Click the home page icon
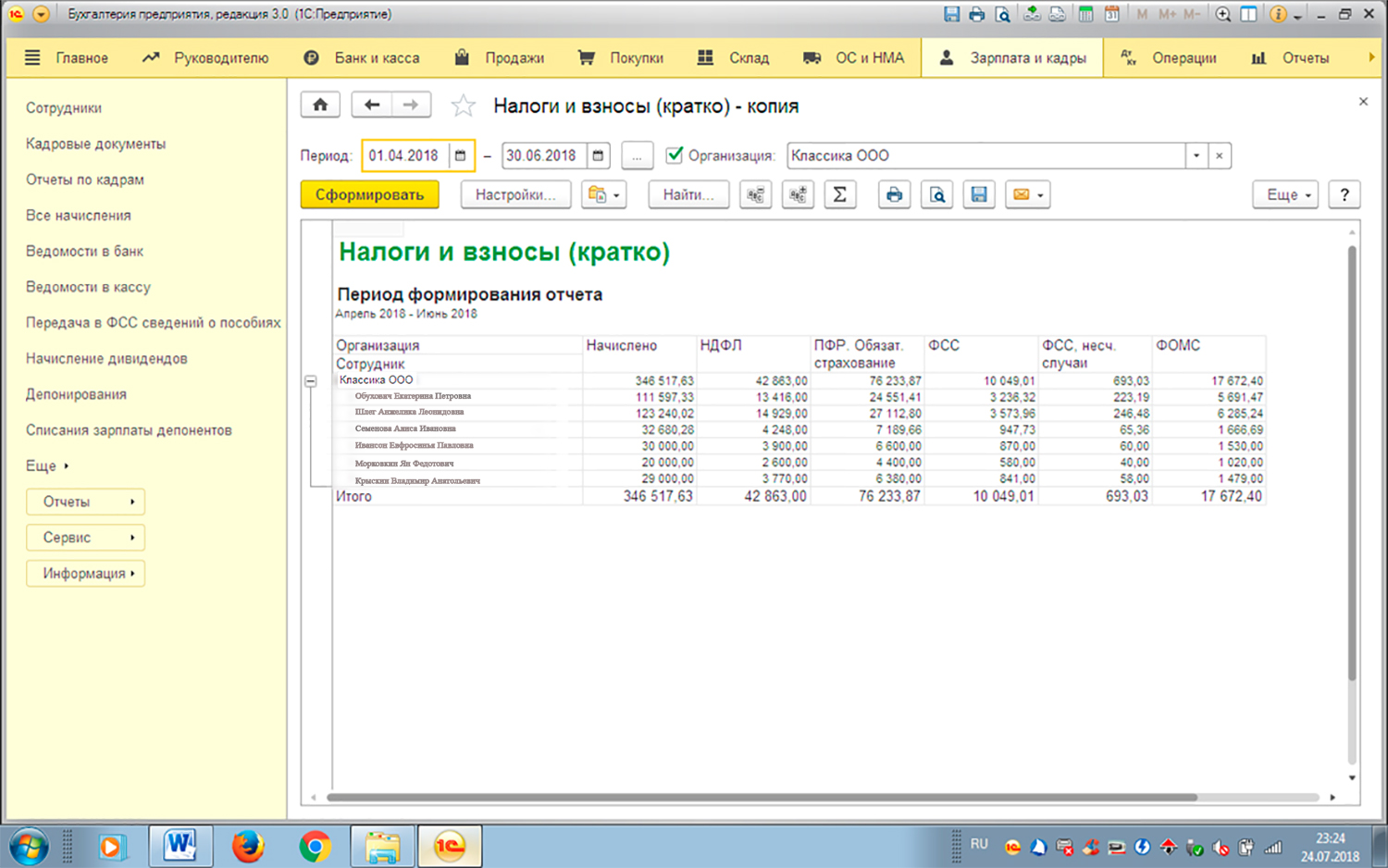This screenshot has height=868, width=1388. 320,105
